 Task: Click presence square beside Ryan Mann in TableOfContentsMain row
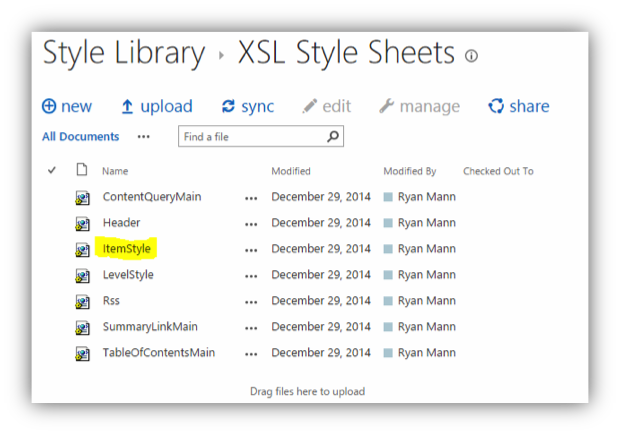(388, 353)
